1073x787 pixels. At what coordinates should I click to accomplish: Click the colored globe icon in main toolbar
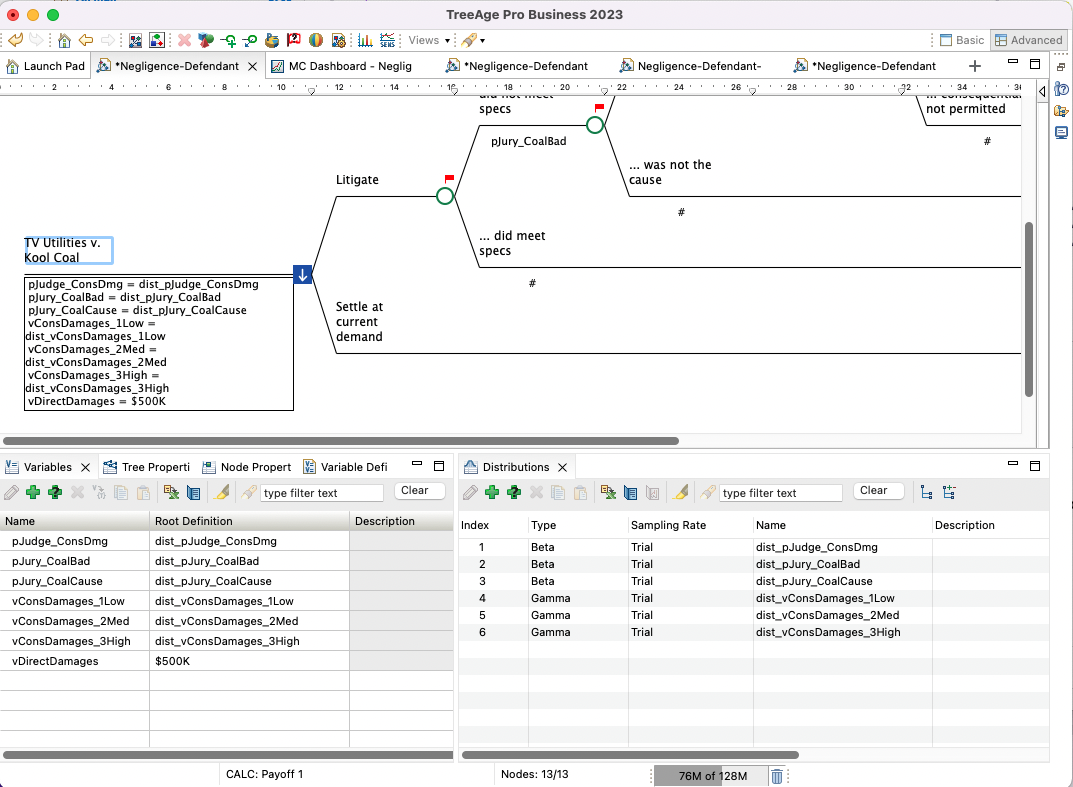click(315, 40)
